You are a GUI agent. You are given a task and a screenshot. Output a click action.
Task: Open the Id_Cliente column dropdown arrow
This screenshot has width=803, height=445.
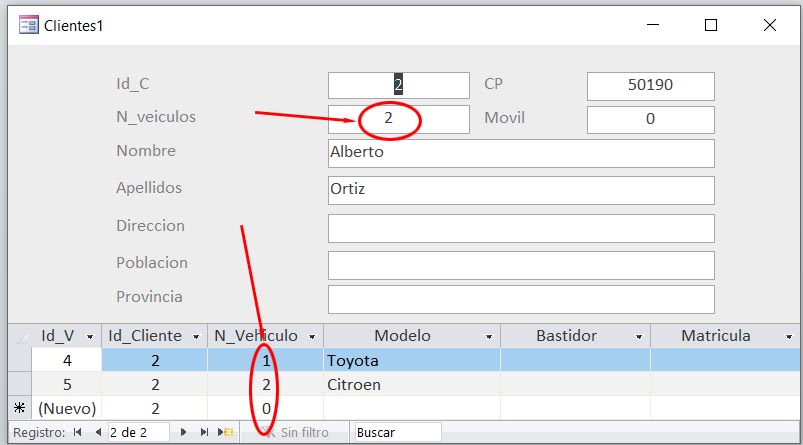196,336
